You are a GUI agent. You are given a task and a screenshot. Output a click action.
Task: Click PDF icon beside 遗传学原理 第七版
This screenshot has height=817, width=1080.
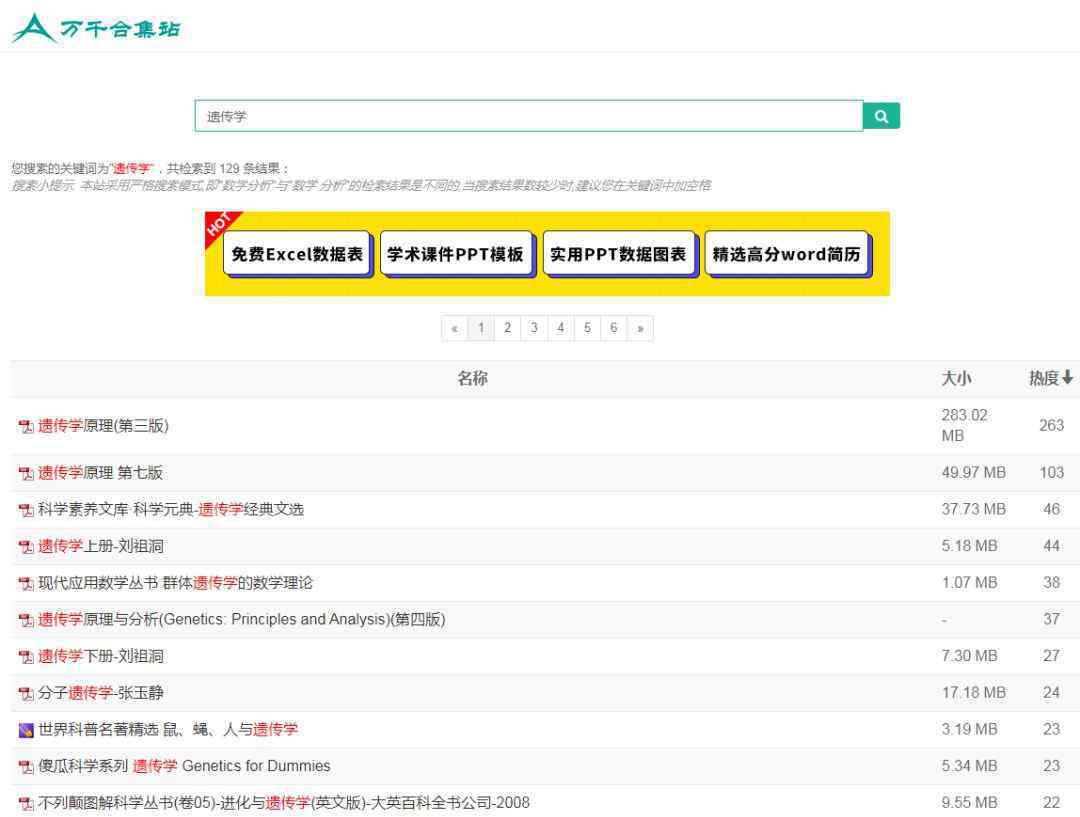[x=26, y=474]
